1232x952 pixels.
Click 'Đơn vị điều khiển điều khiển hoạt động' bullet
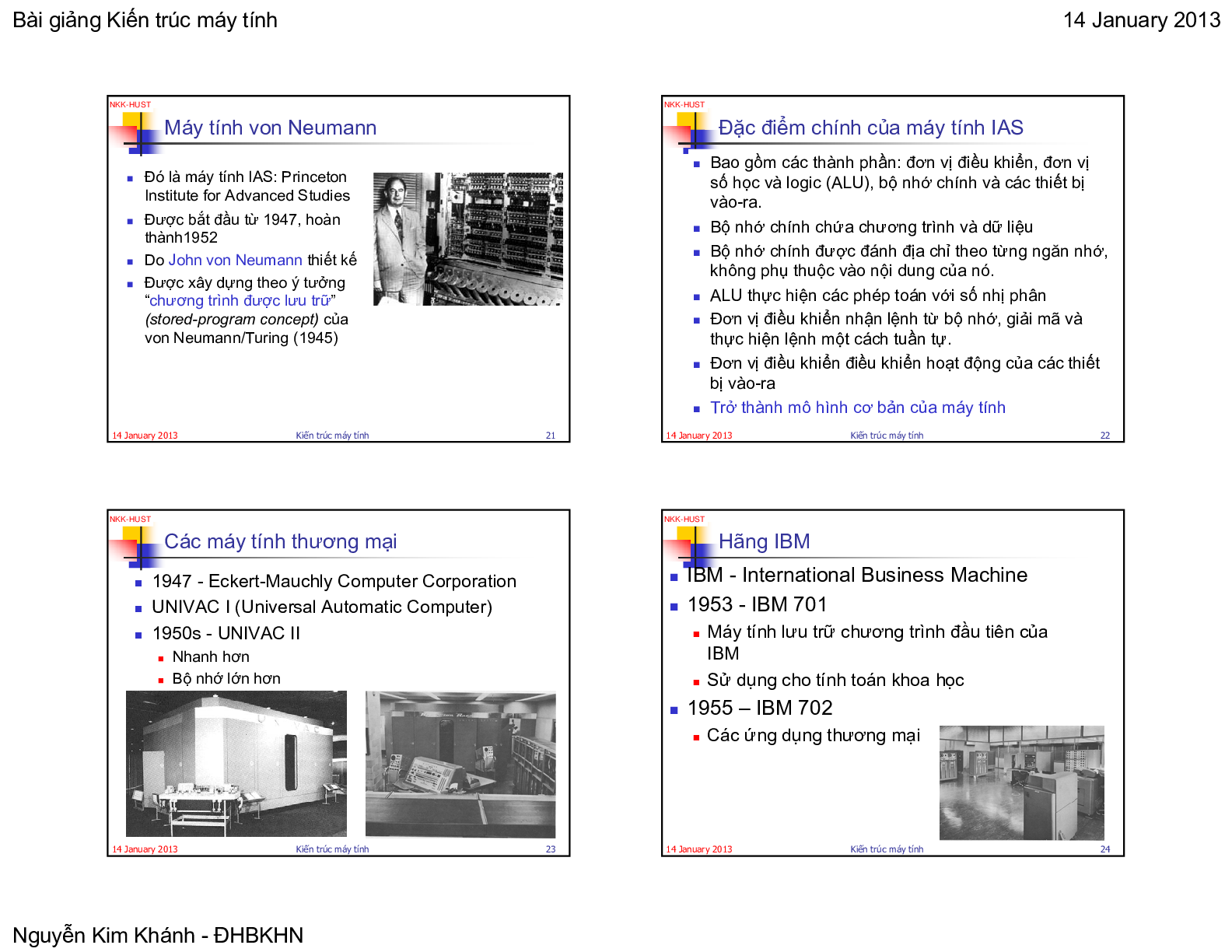905,373
